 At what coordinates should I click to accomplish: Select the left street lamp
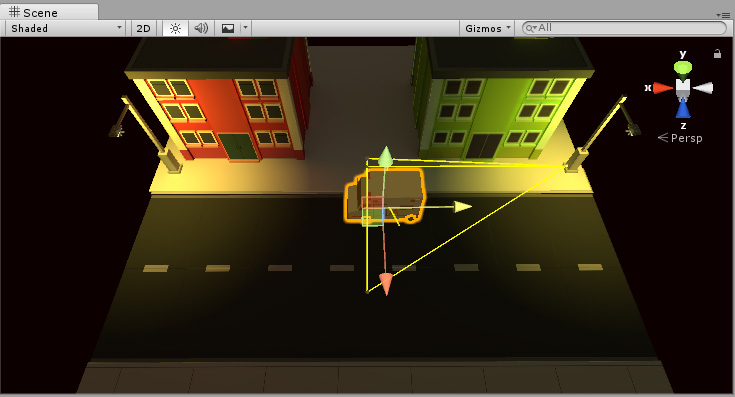(145, 134)
